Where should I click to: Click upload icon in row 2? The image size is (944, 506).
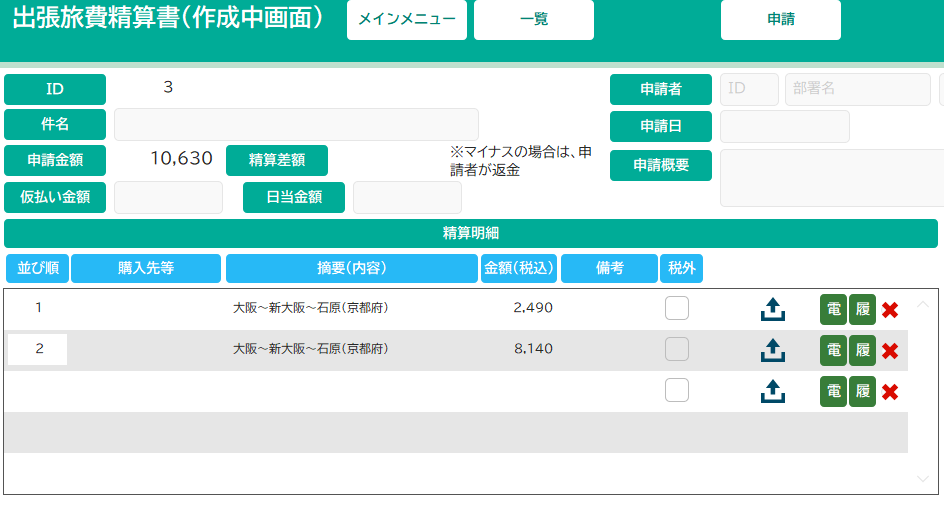click(x=772, y=351)
